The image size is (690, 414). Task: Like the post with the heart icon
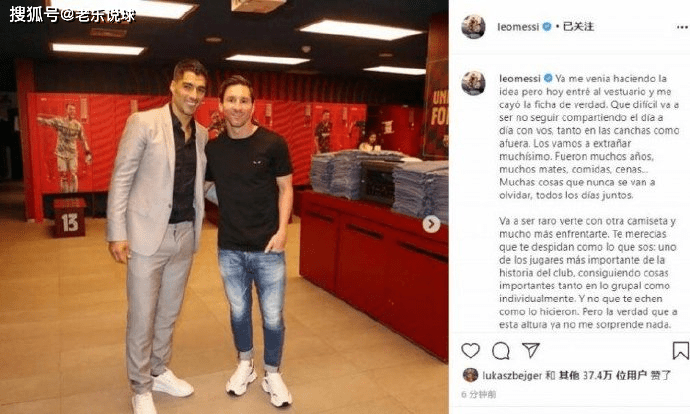point(470,350)
